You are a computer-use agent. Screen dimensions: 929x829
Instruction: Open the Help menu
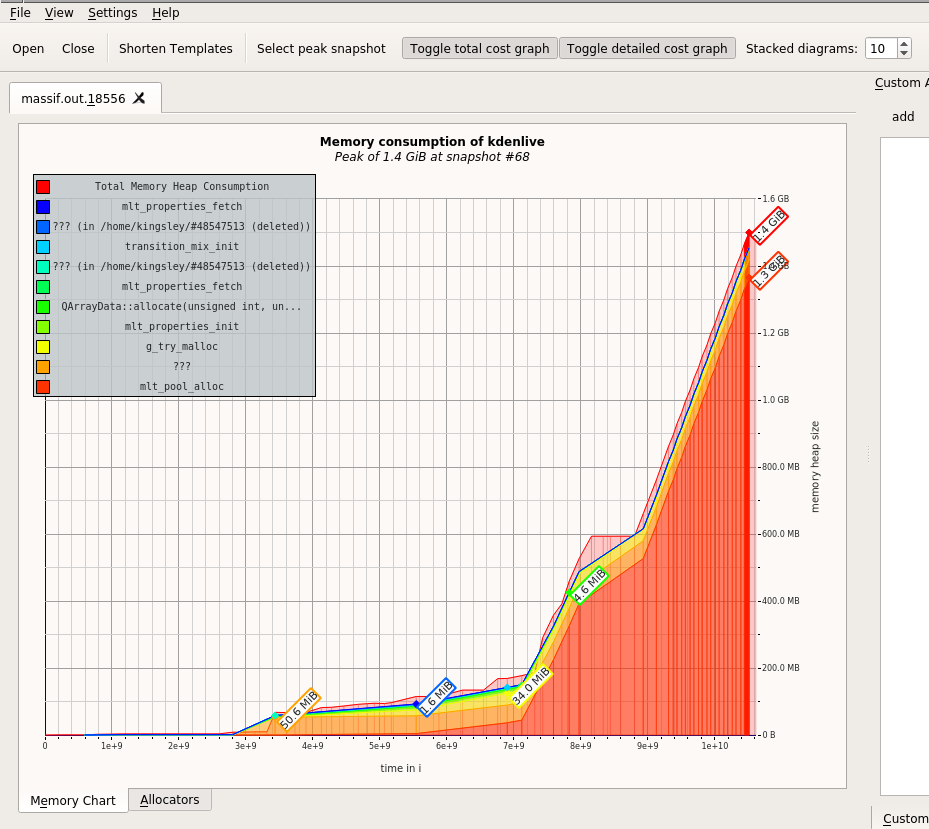pos(165,12)
